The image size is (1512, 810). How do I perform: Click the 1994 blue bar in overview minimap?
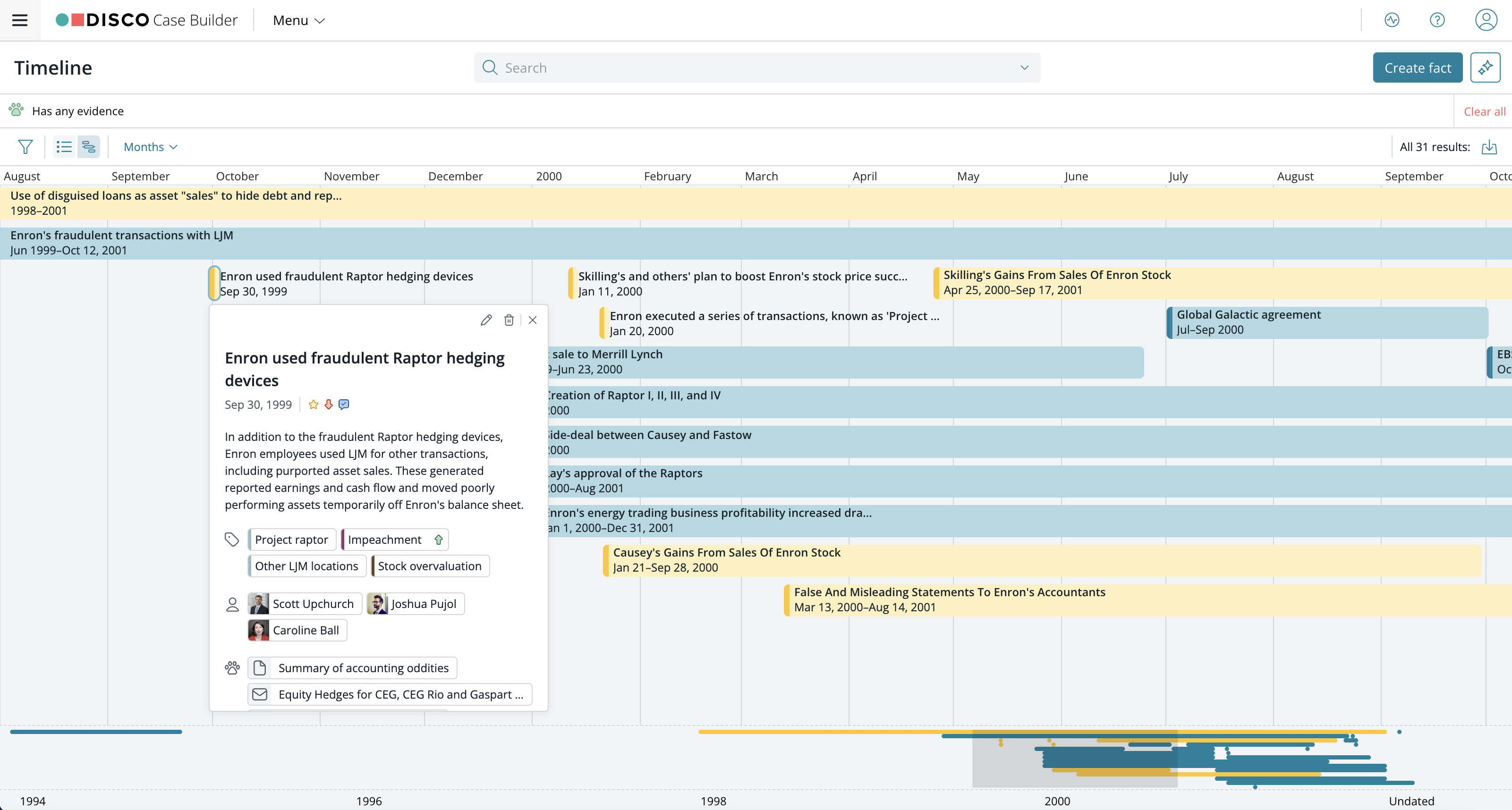click(96, 732)
